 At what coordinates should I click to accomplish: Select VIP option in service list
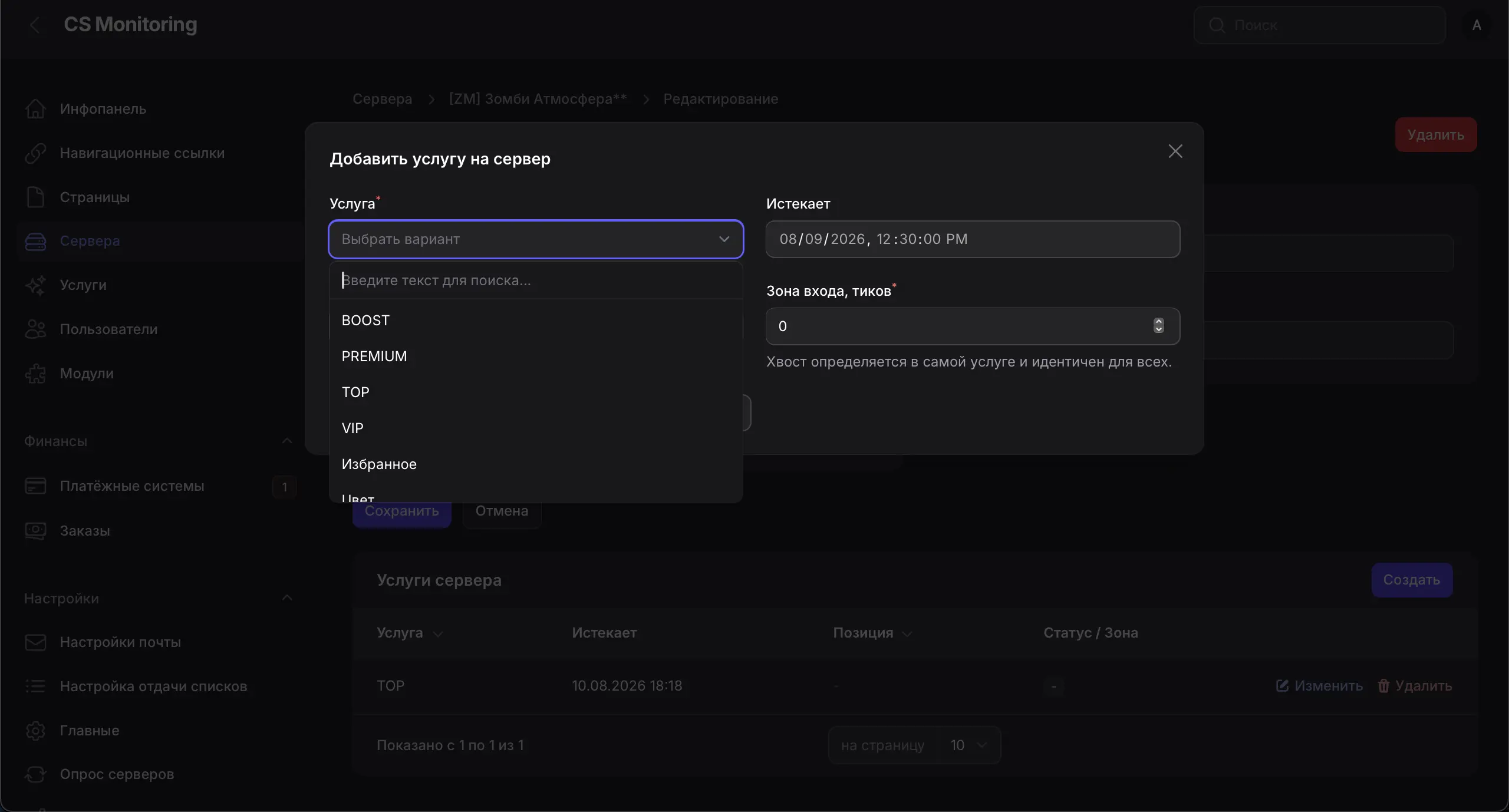536,428
